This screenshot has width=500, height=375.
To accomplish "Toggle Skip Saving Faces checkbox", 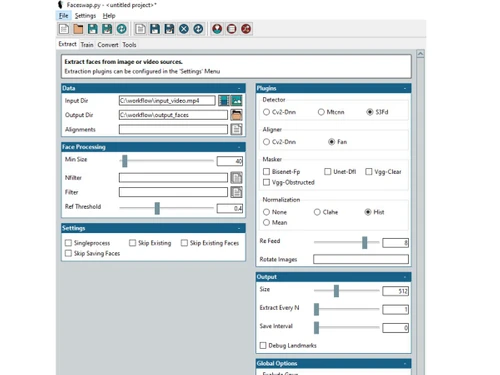I will click(68, 253).
